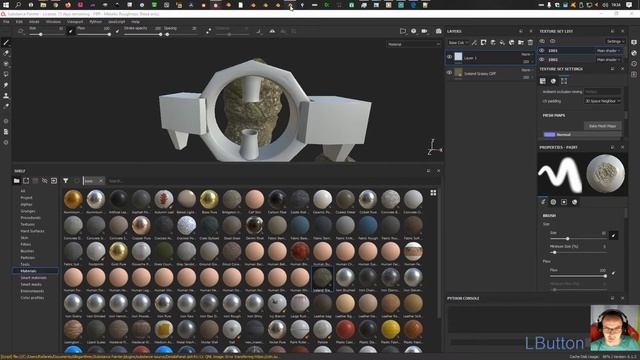Adjust the Stroke opacity slider
The width and height of the screenshot is (640, 360).
(142, 34)
